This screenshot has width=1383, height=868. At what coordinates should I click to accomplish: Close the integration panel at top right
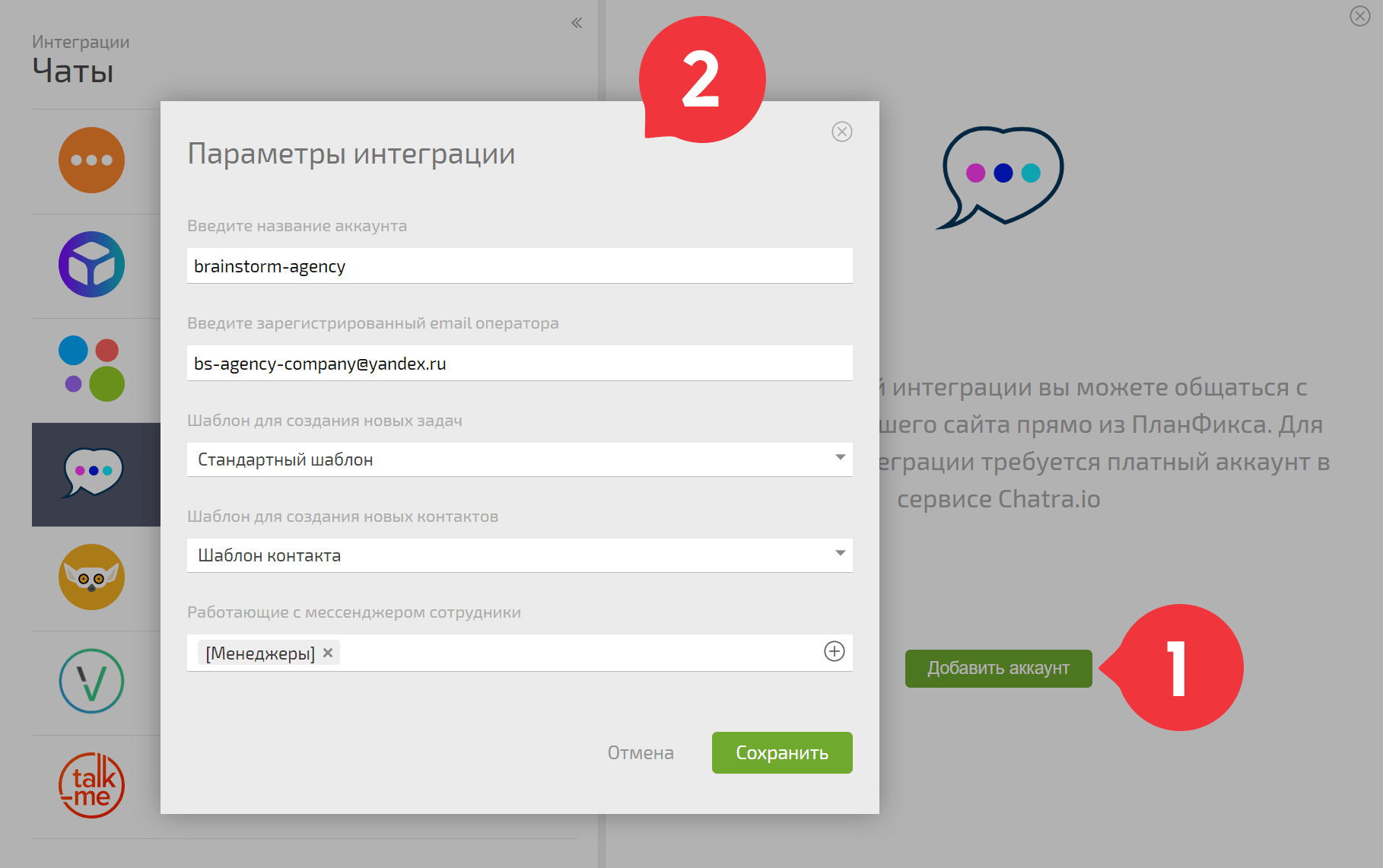(1359, 16)
